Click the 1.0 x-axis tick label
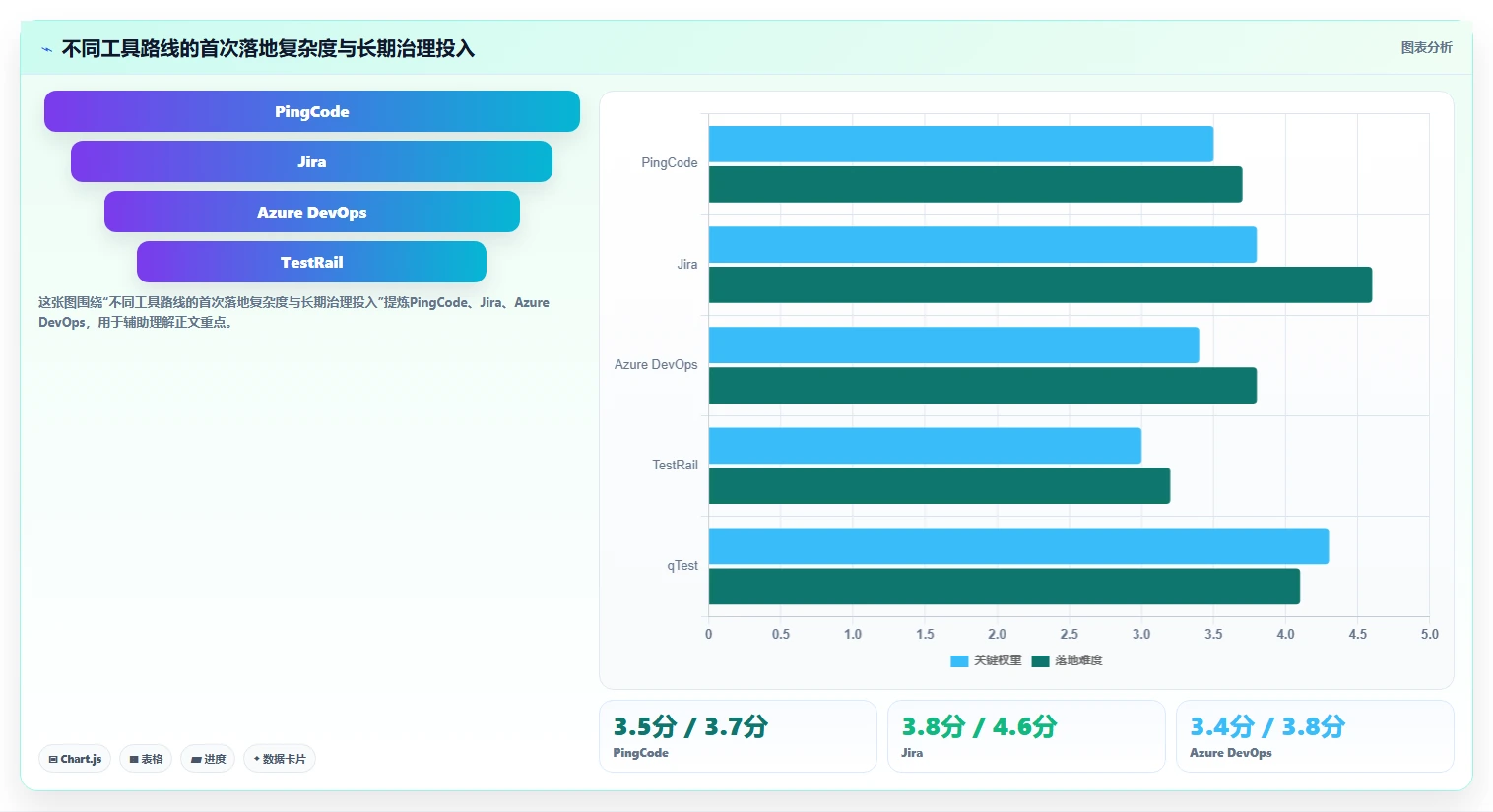Image resolution: width=1493 pixels, height=812 pixels. click(853, 635)
